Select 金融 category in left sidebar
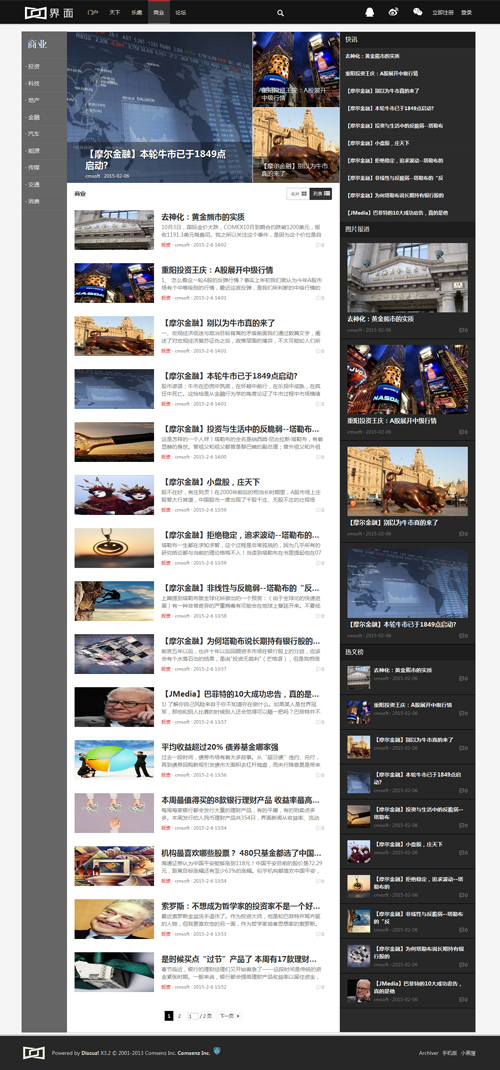 34,117
